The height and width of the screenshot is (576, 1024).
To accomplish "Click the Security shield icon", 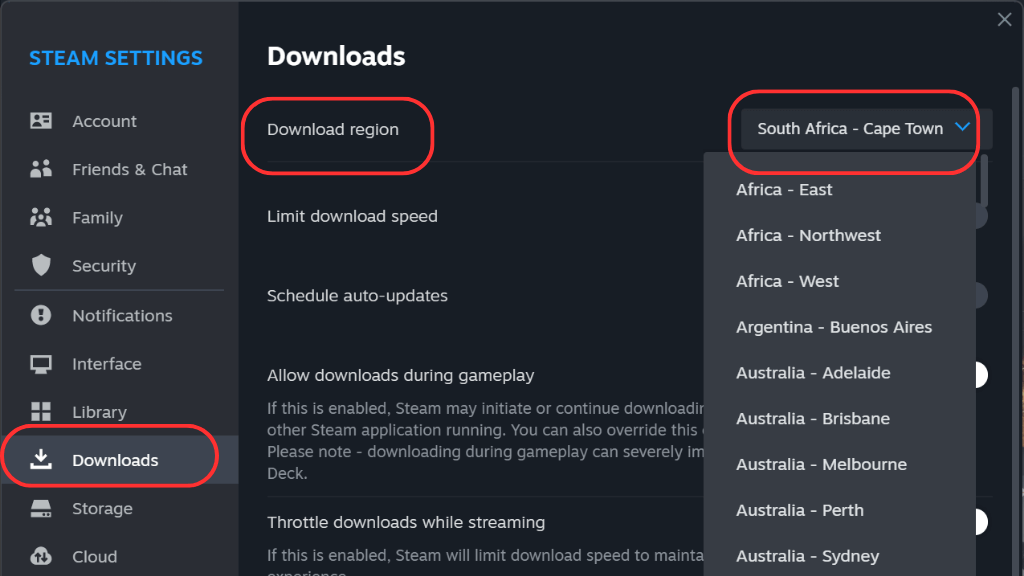I will 41,265.
